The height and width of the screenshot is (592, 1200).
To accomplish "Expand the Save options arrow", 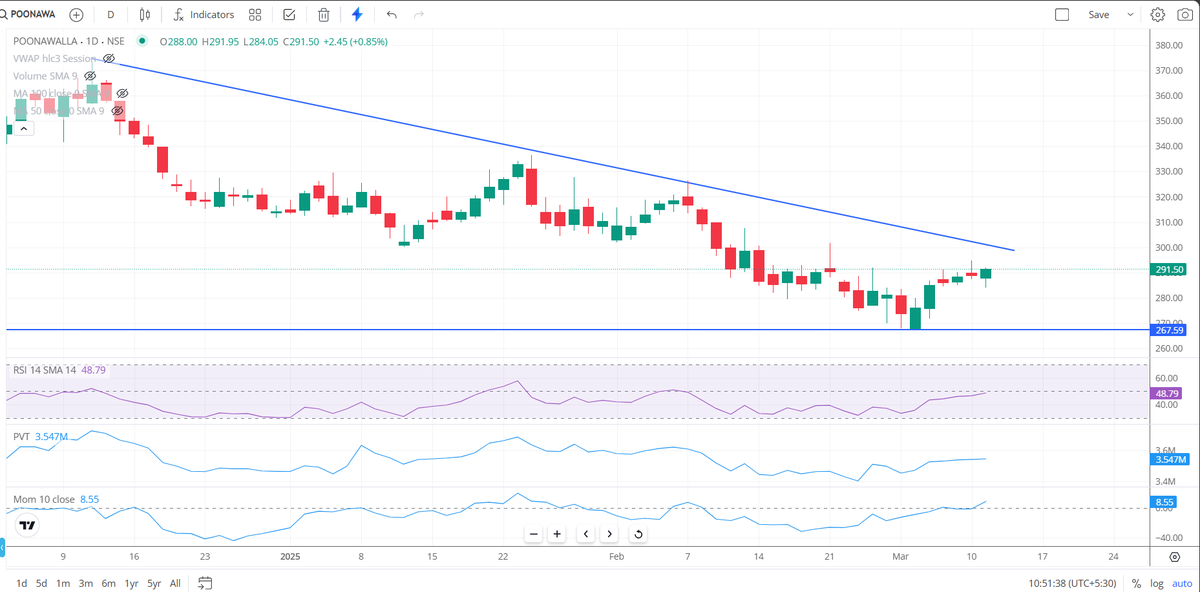I will click(1131, 15).
